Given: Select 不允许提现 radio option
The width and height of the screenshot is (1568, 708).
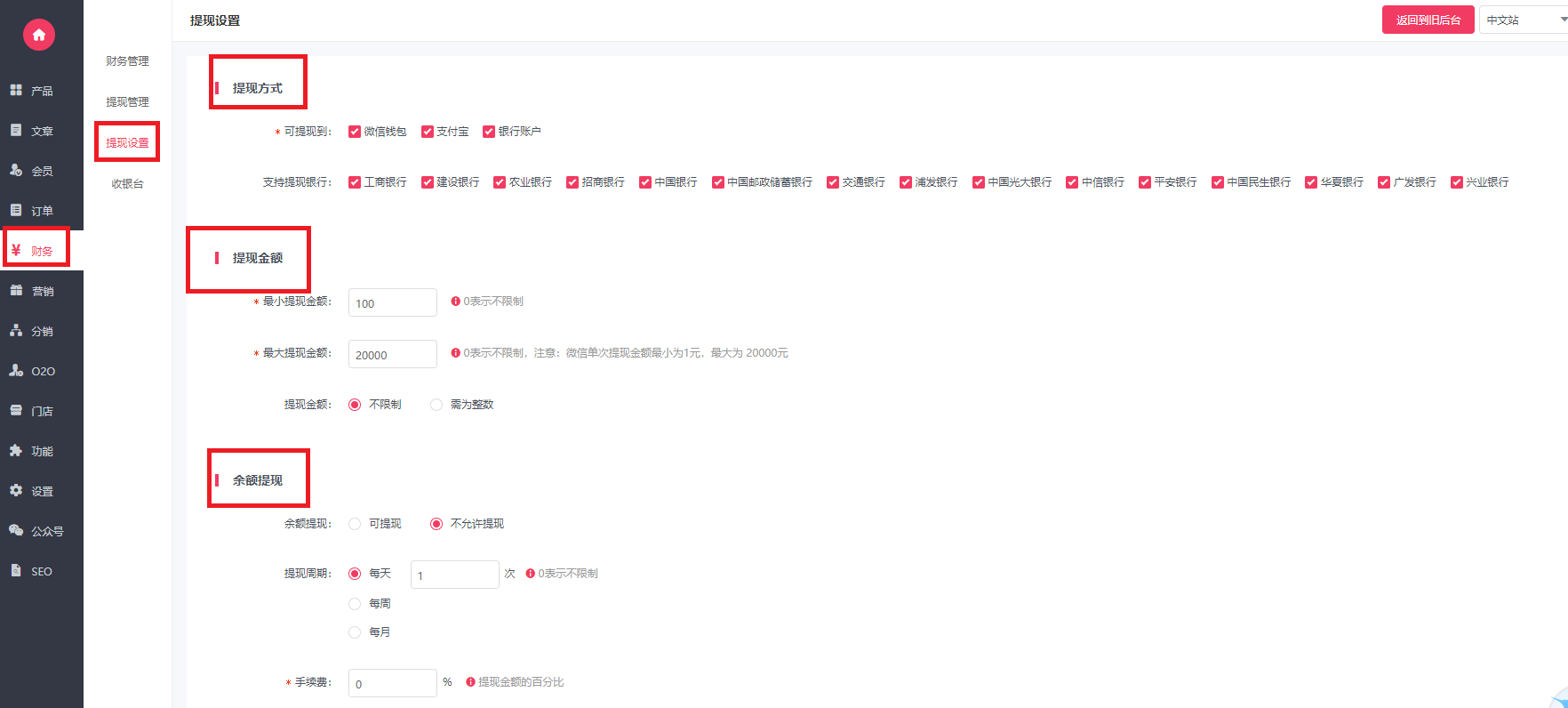Looking at the screenshot, I should 436,524.
